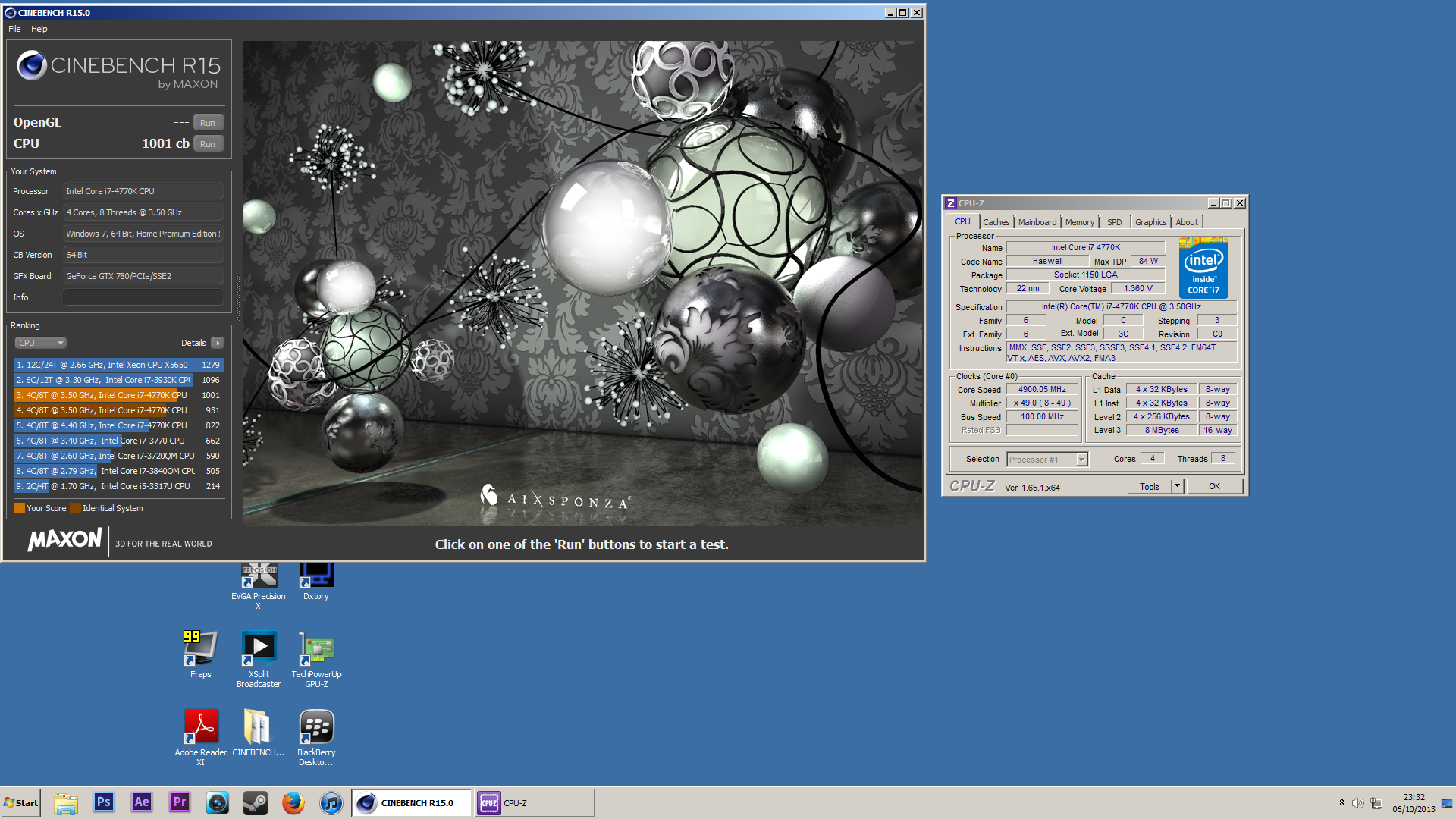Image resolution: width=1456 pixels, height=819 pixels.
Task: Click the network icon in system tray
Action: coord(1376,803)
